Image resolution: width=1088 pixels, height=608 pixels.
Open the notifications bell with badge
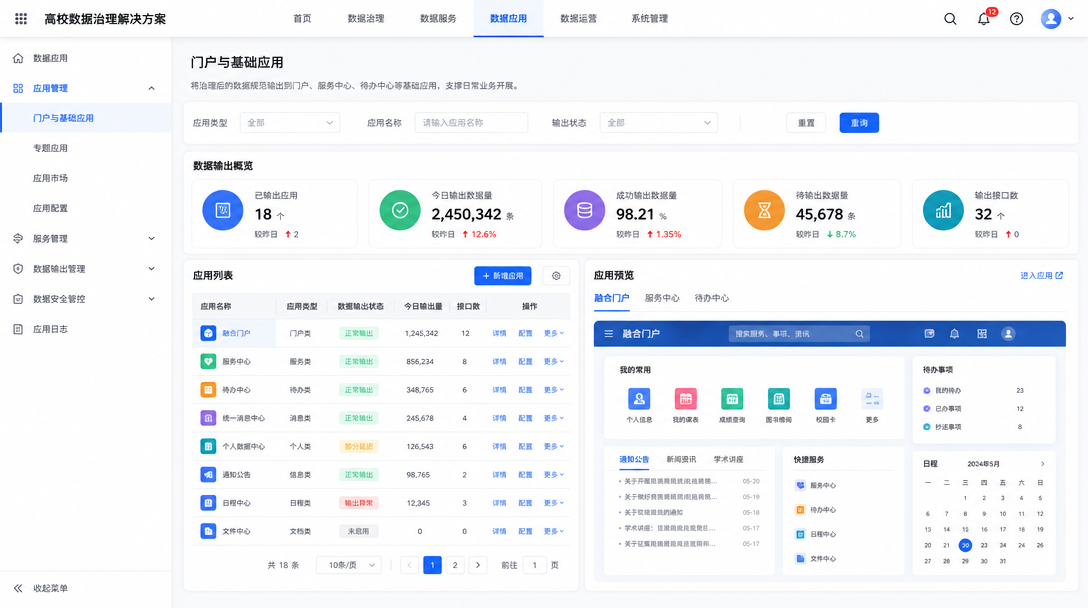[x=984, y=19]
